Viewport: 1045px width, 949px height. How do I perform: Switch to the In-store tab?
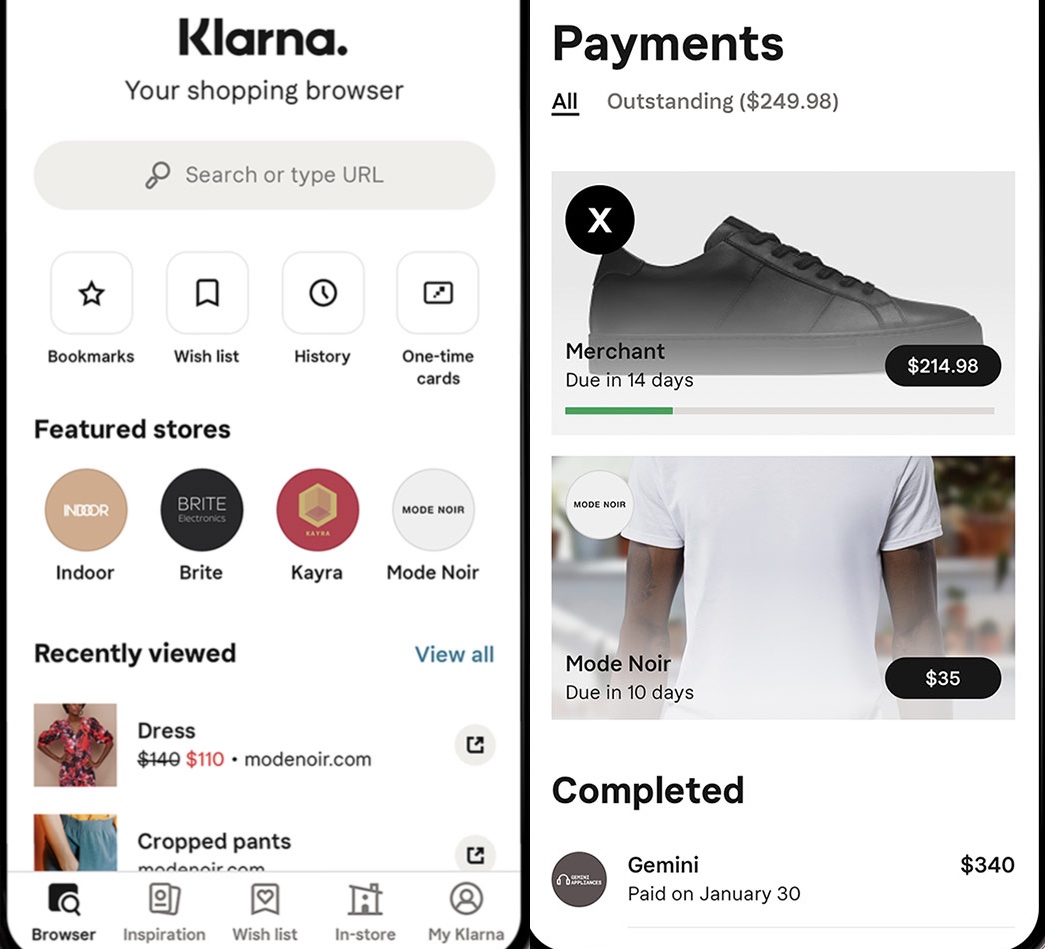[365, 912]
